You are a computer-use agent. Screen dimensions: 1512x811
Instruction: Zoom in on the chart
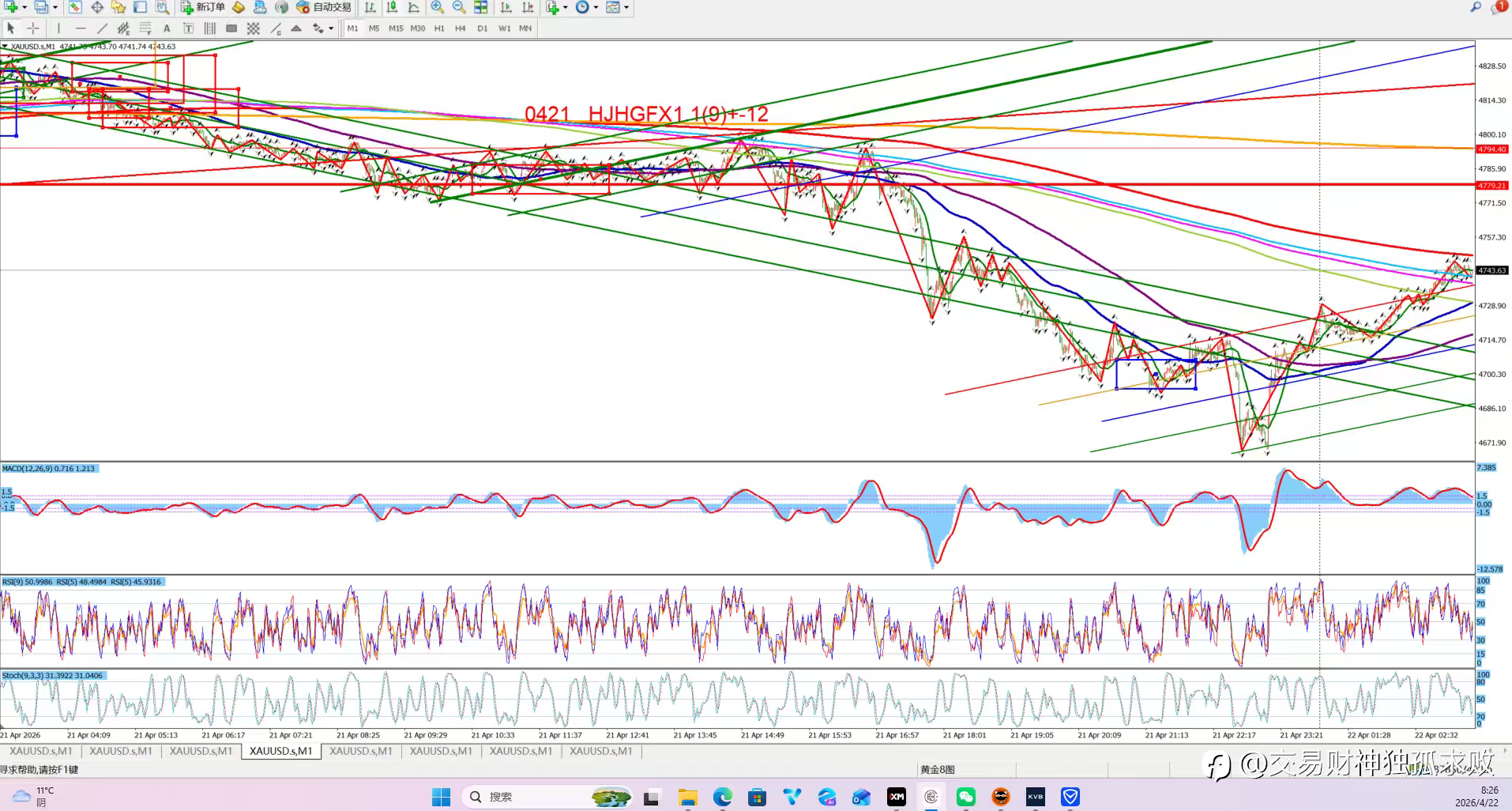(437, 7)
